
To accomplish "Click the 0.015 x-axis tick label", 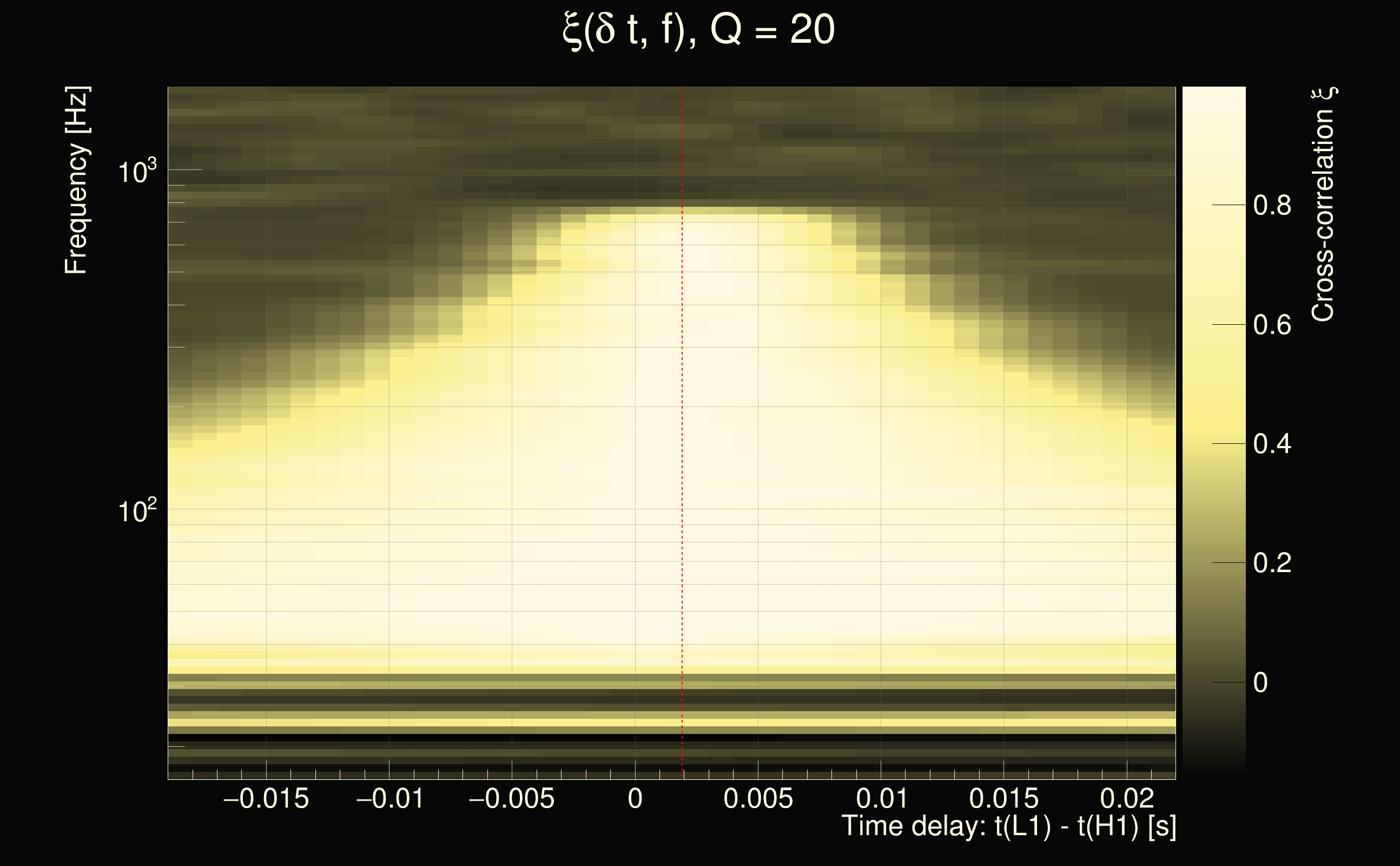I will [x=1003, y=798].
